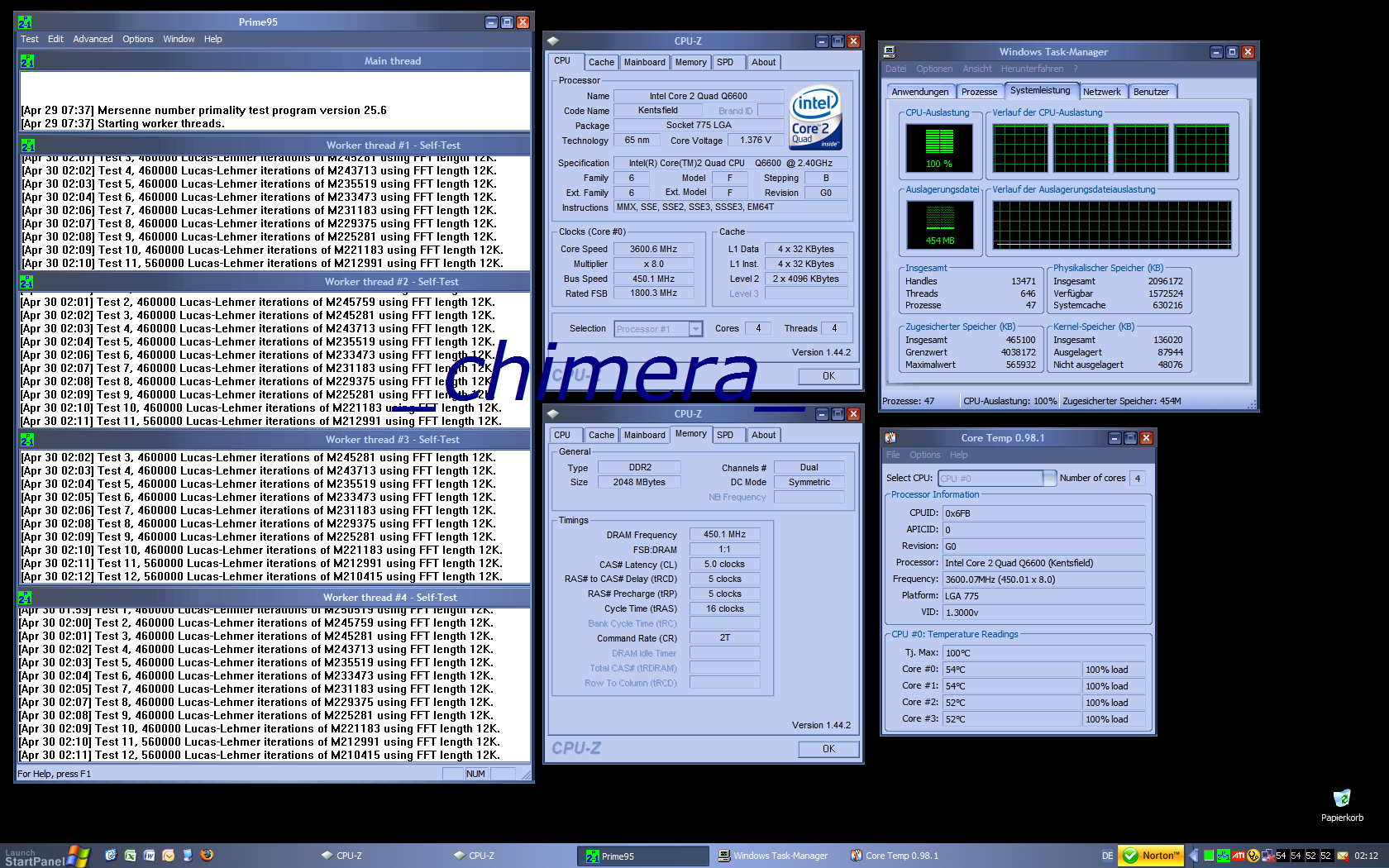
Task: Launch Firefox from the quick launch bar
Action: (x=207, y=856)
